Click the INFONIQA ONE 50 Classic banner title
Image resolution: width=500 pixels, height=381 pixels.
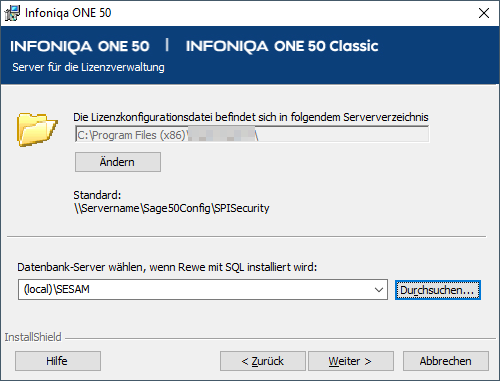click(282, 46)
